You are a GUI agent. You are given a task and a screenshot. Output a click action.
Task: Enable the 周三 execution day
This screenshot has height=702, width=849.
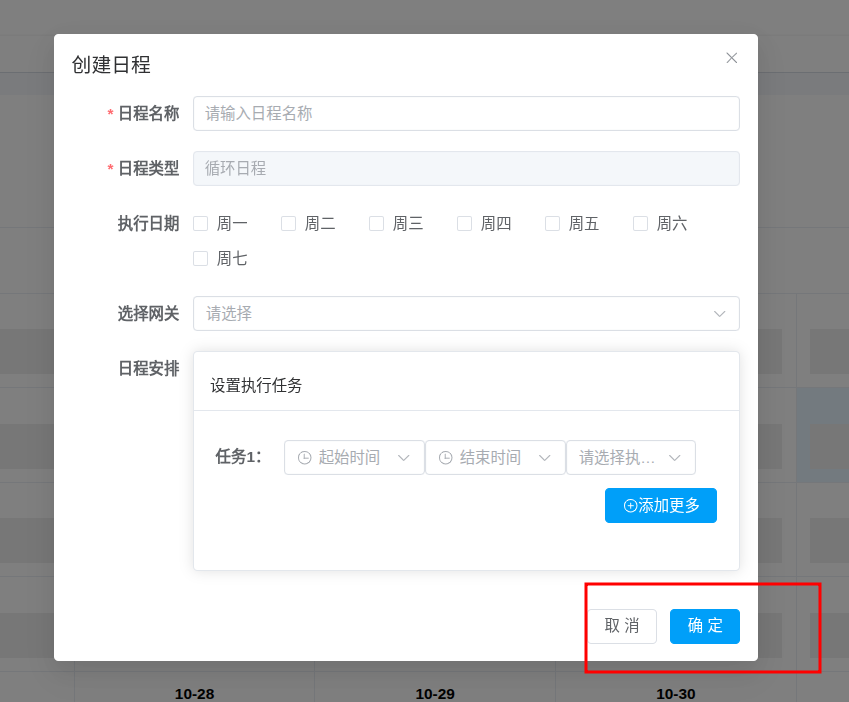point(376,223)
